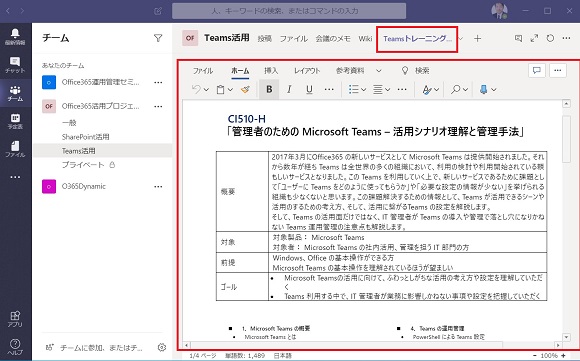Show more font options after Underline
Image resolution: width=580 pixels, height=361 pixels.
pos(329,89)
